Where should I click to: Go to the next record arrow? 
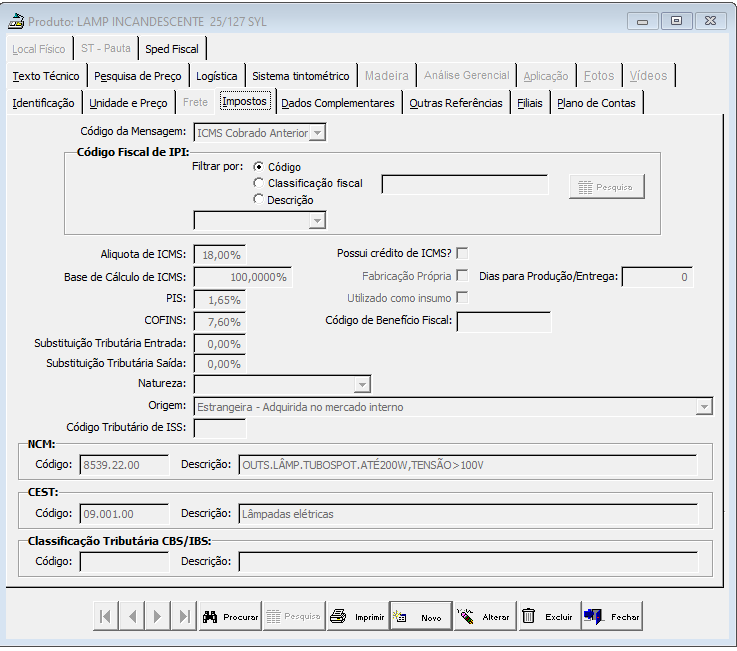157,616
